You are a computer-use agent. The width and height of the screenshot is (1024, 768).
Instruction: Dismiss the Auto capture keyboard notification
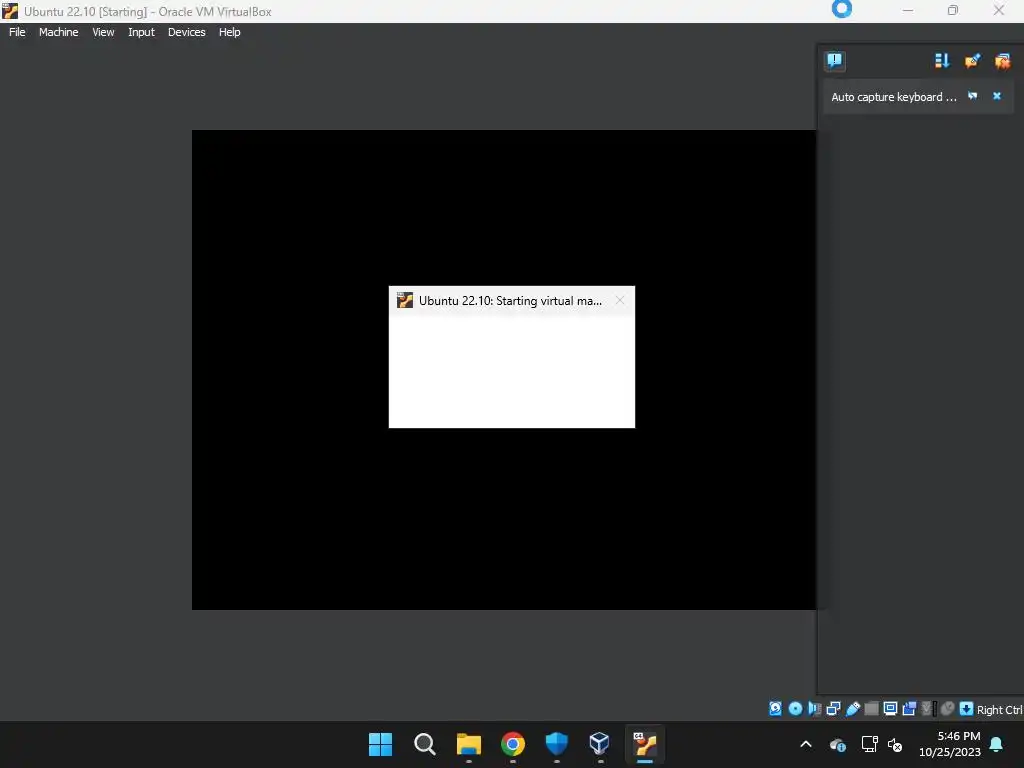[x=997, y=96]
